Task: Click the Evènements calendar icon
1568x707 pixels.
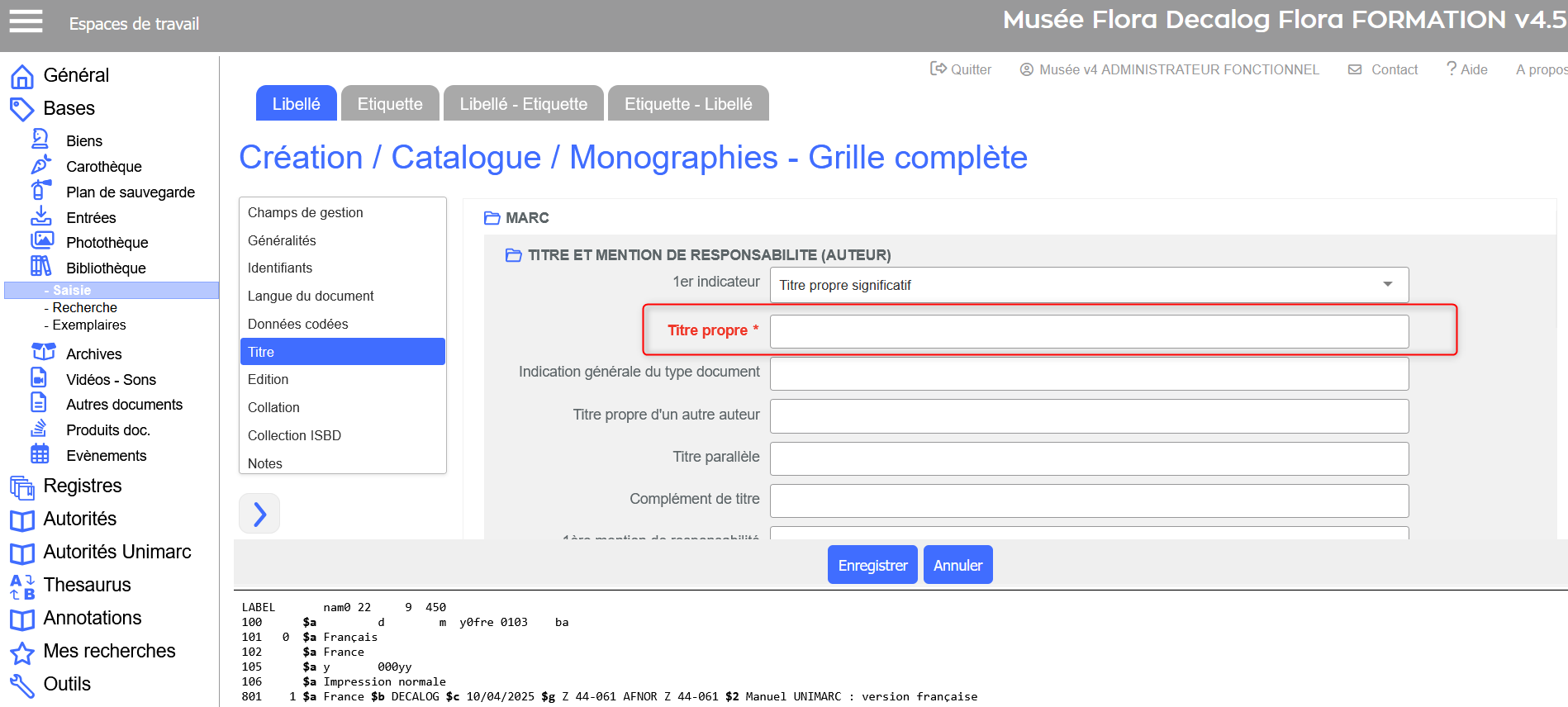Action: [x=40, y=454]
